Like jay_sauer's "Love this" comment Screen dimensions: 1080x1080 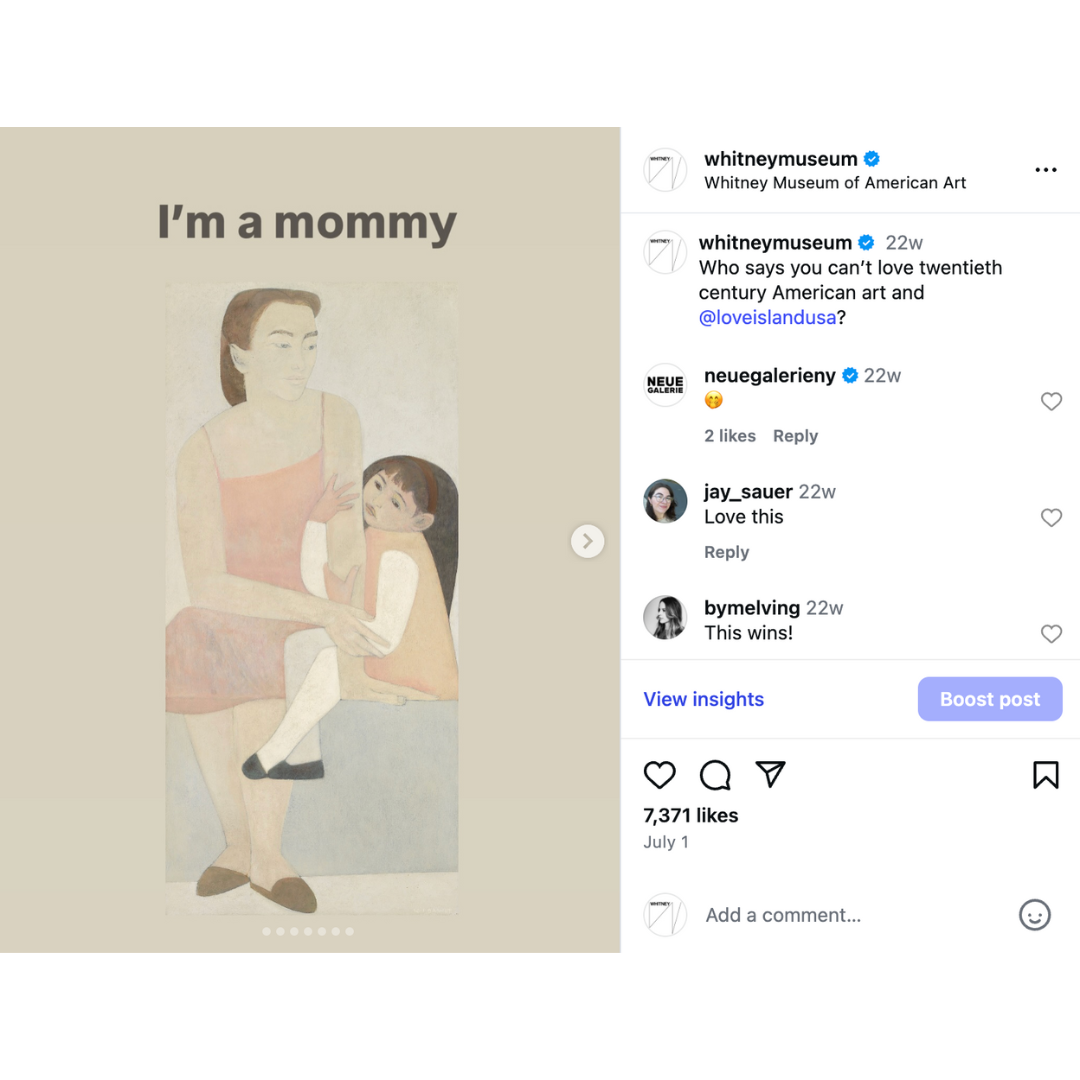(1051, 517)
